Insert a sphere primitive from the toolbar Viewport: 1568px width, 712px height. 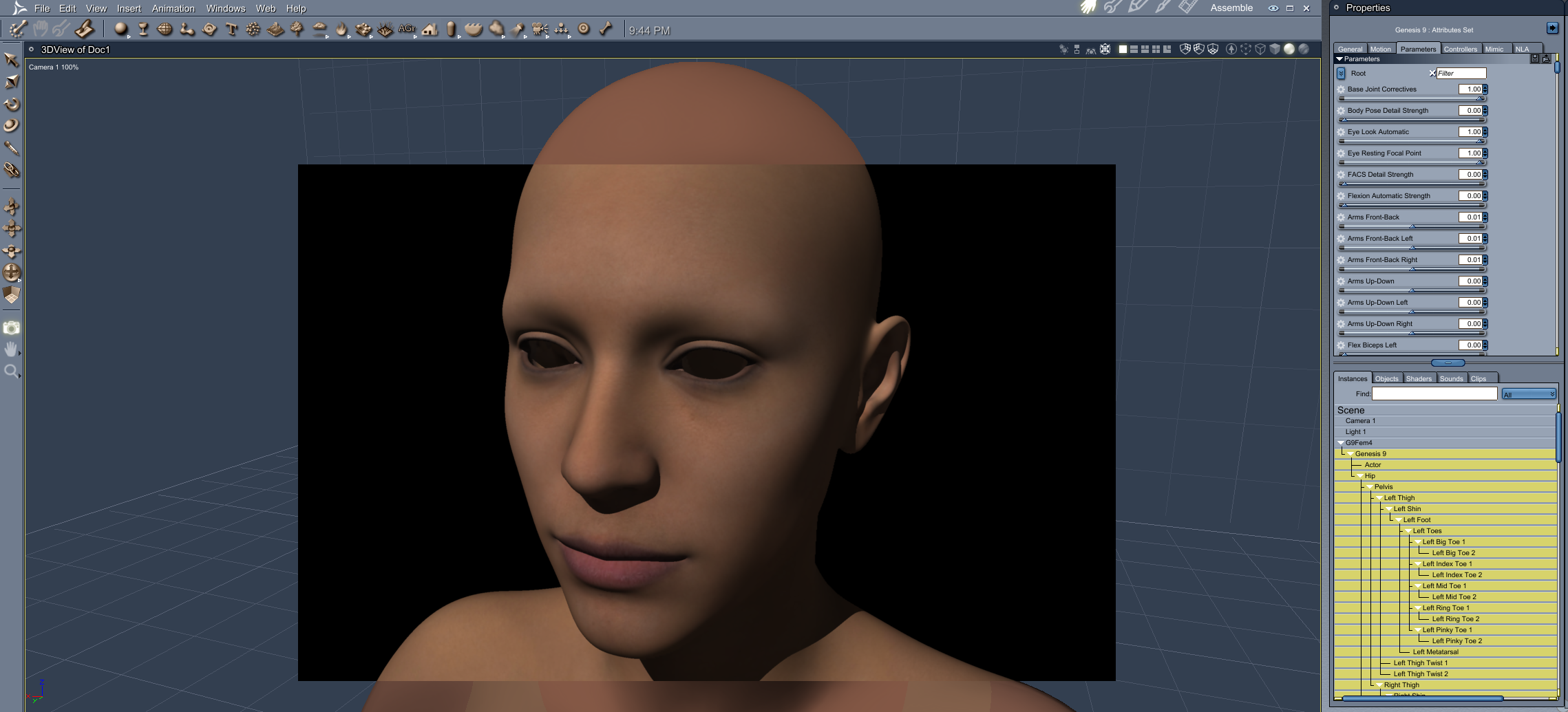coord(121,30)
